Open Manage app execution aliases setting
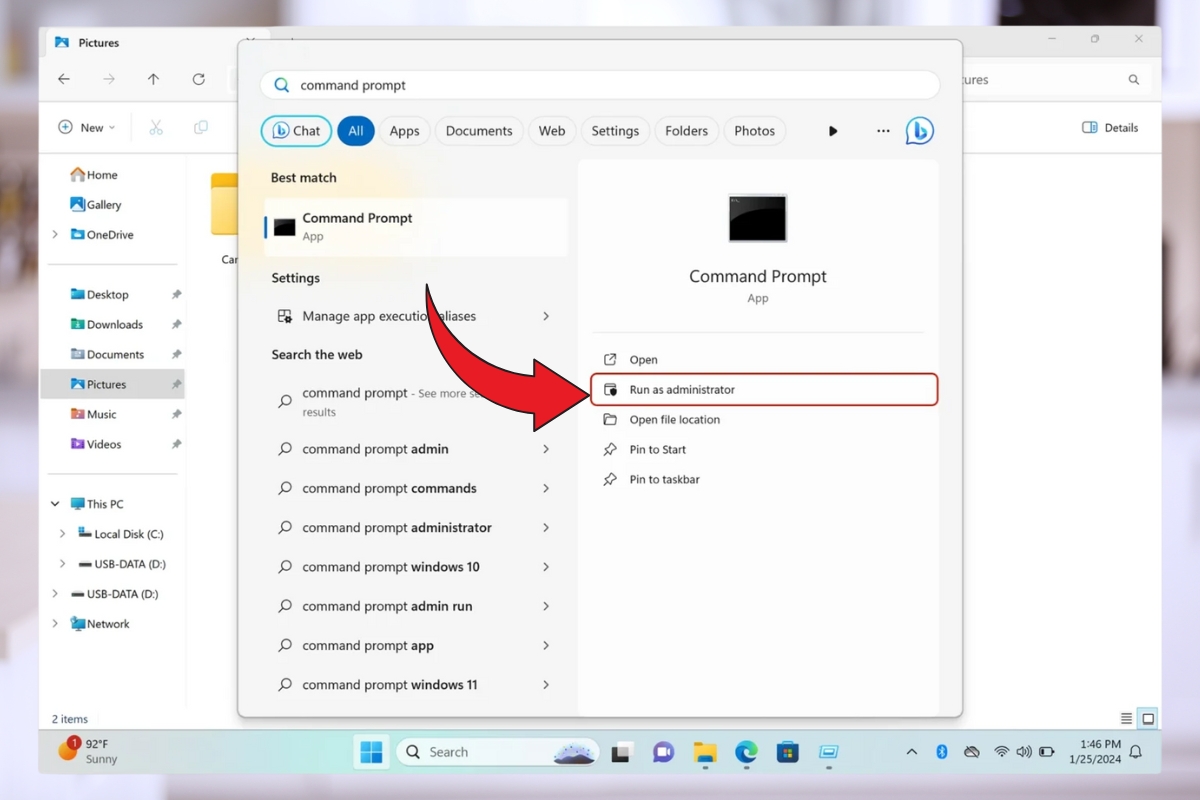This screenshot has width=1200, height=800. pos(389,316)
